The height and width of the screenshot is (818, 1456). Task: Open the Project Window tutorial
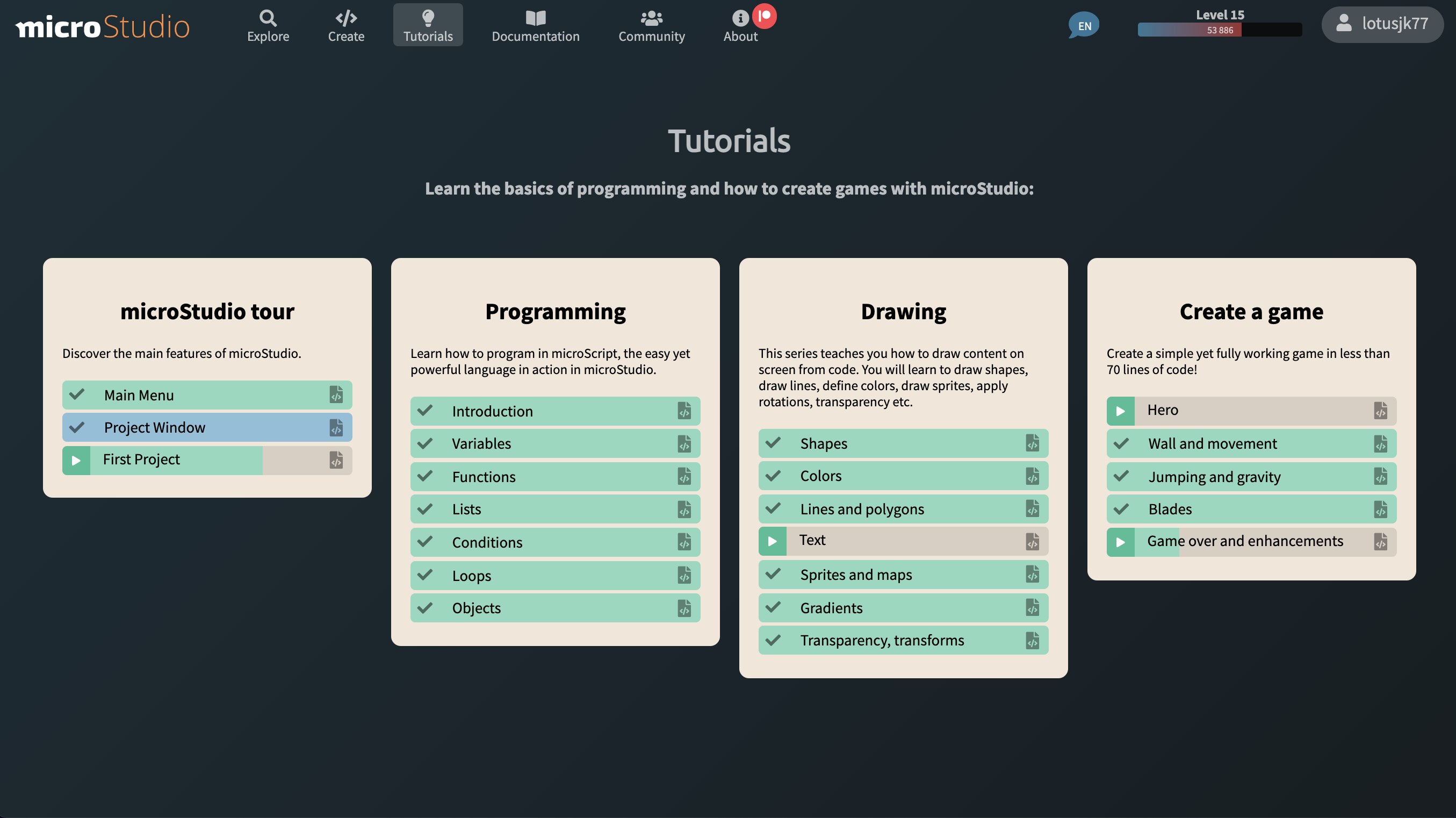(207, 427)
